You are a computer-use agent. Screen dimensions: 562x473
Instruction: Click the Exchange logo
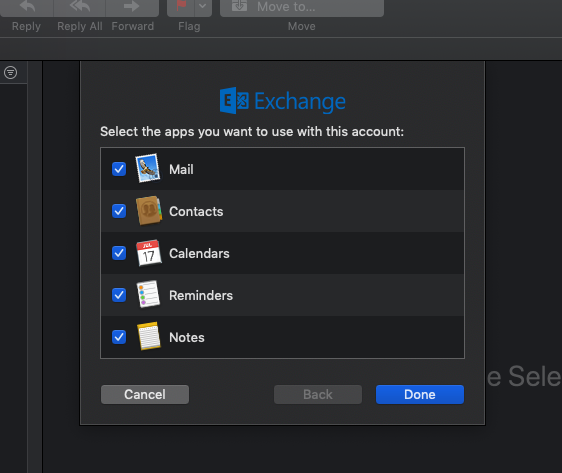[282, 101]
